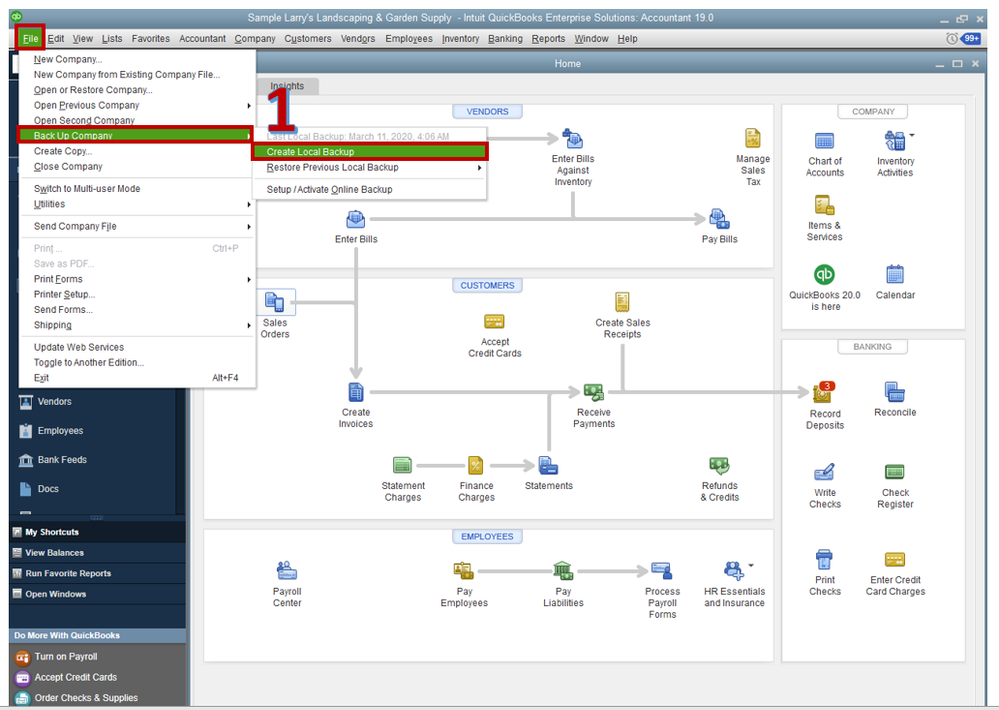Image resolution: width=999 pixels, height=710 pixels.
Task: Select Switch to Multi-user Mode
Action: (137, 189)
